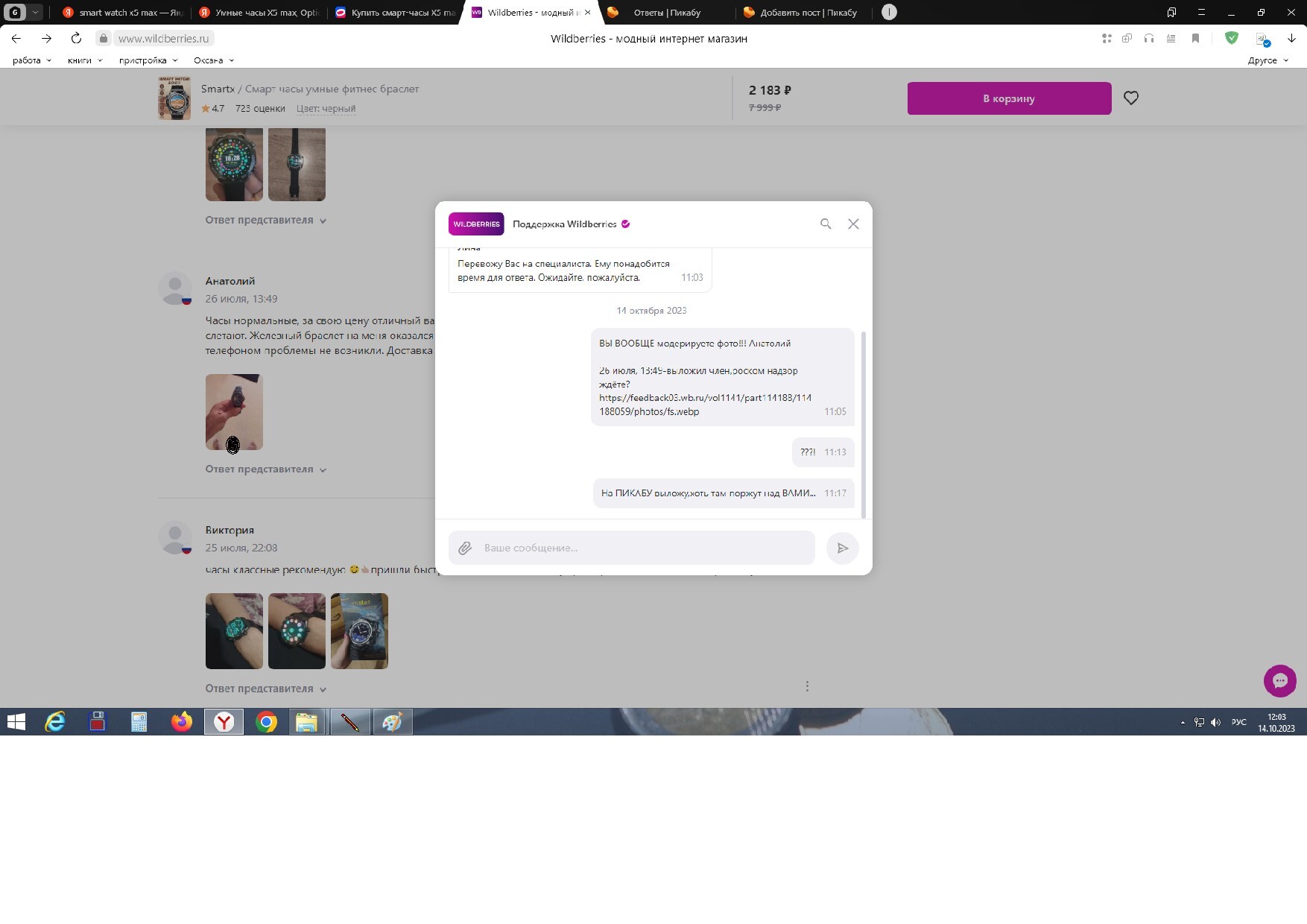Screen dimensions: 1307x924
Task: Open Виктория's second watch photo
Action: point(297,631)
